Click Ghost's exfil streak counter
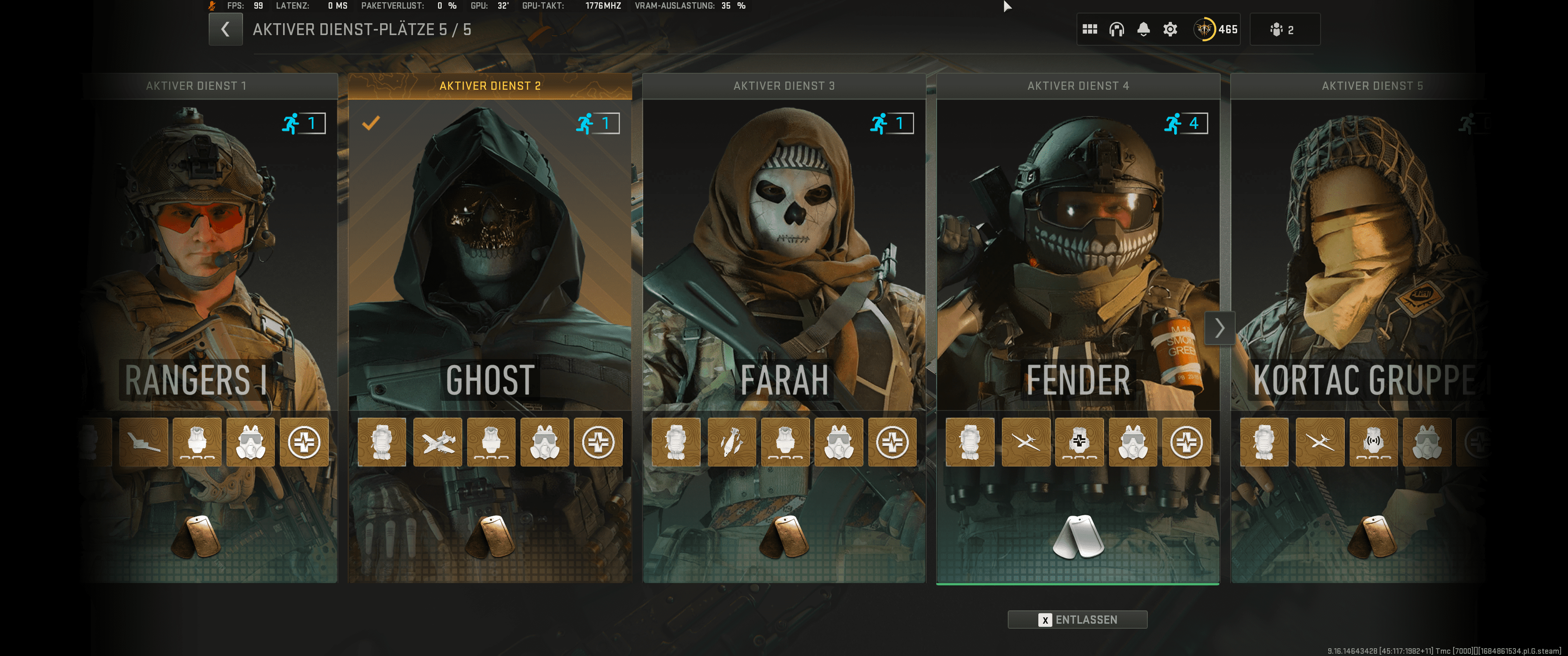Screen dimensions: 1568x656 click(x=598, y=123)
